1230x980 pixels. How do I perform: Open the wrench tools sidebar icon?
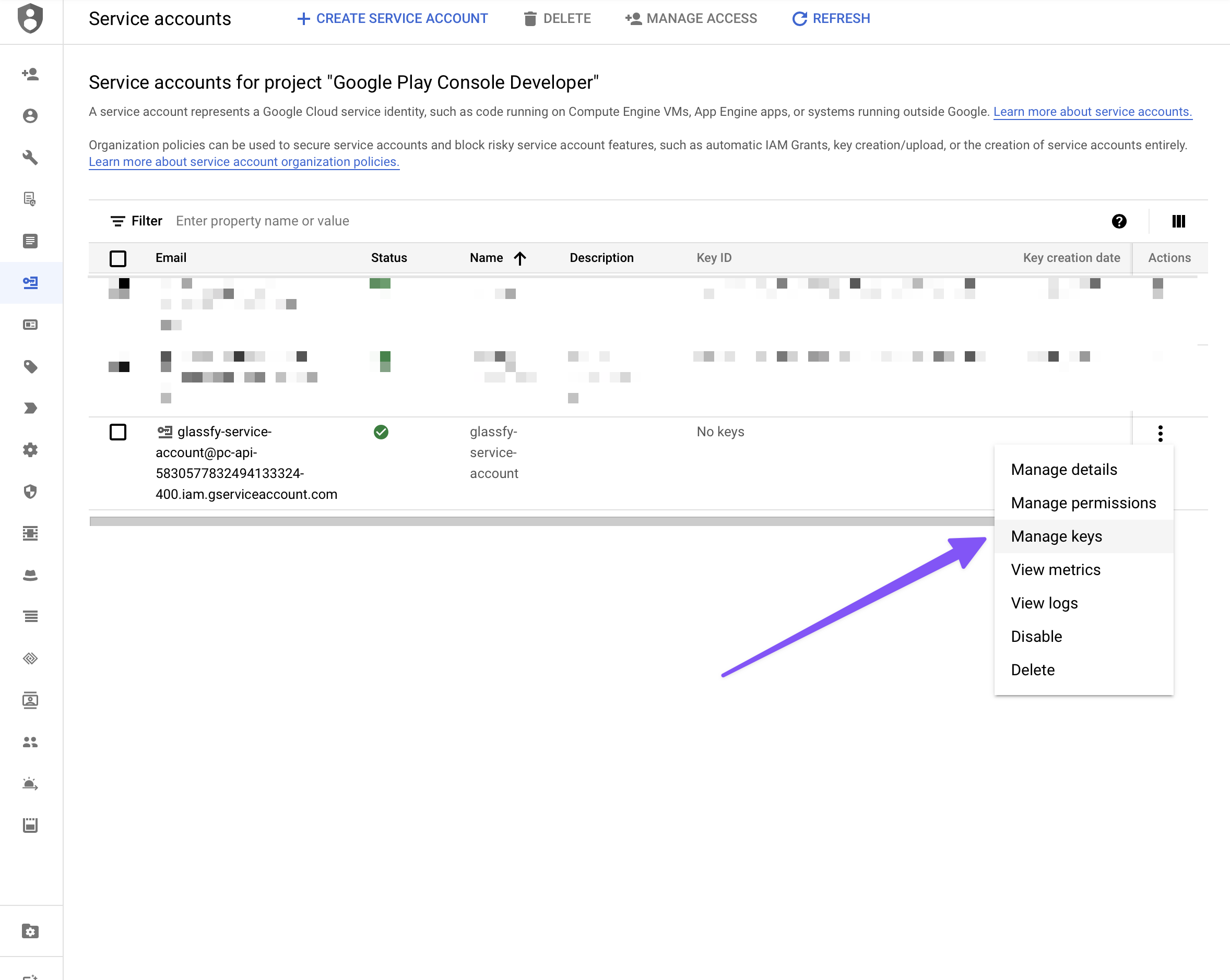[30, 158]
